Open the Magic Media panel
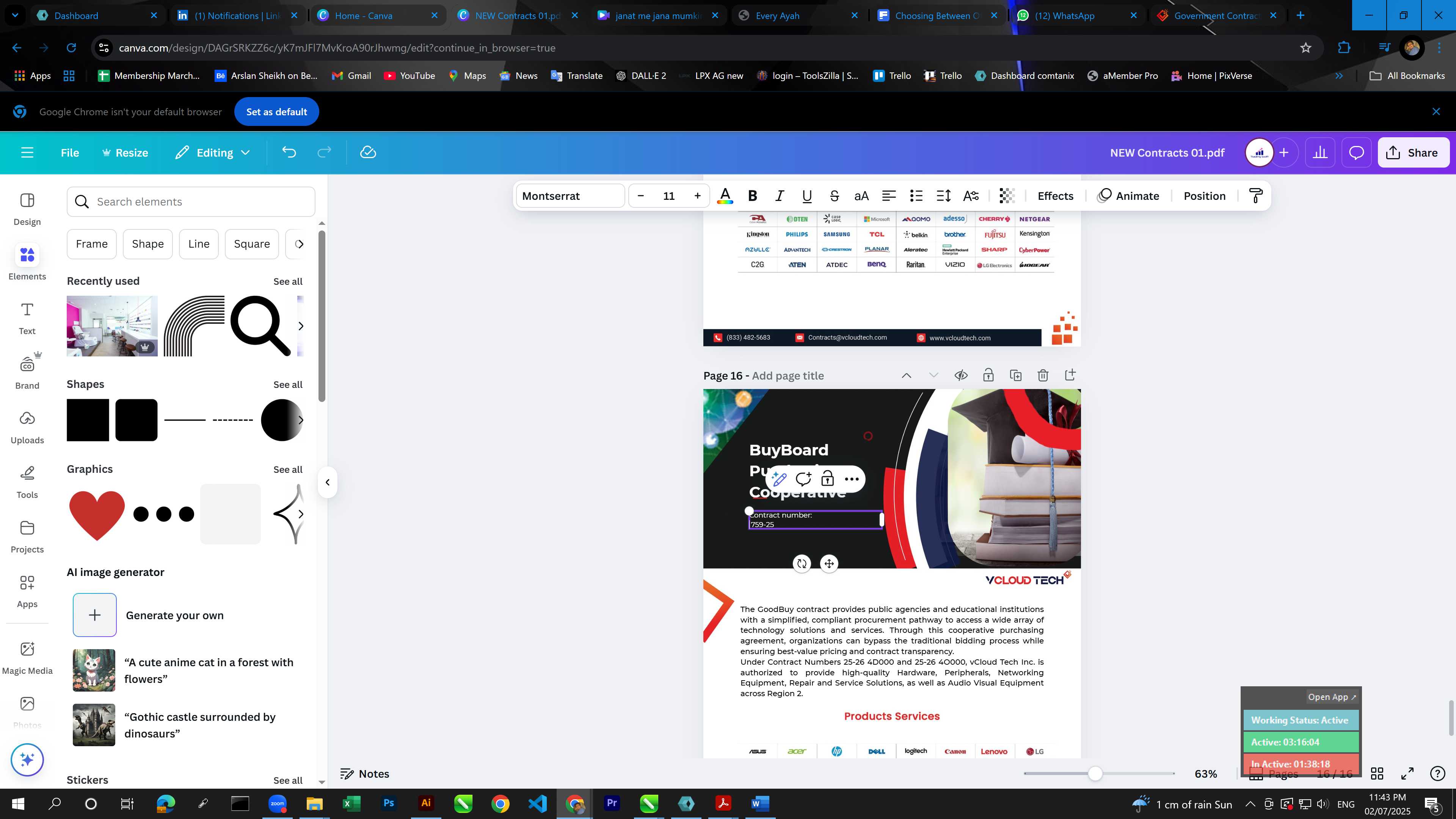The height and width of the screenshot is (819, 1456). 27,658
